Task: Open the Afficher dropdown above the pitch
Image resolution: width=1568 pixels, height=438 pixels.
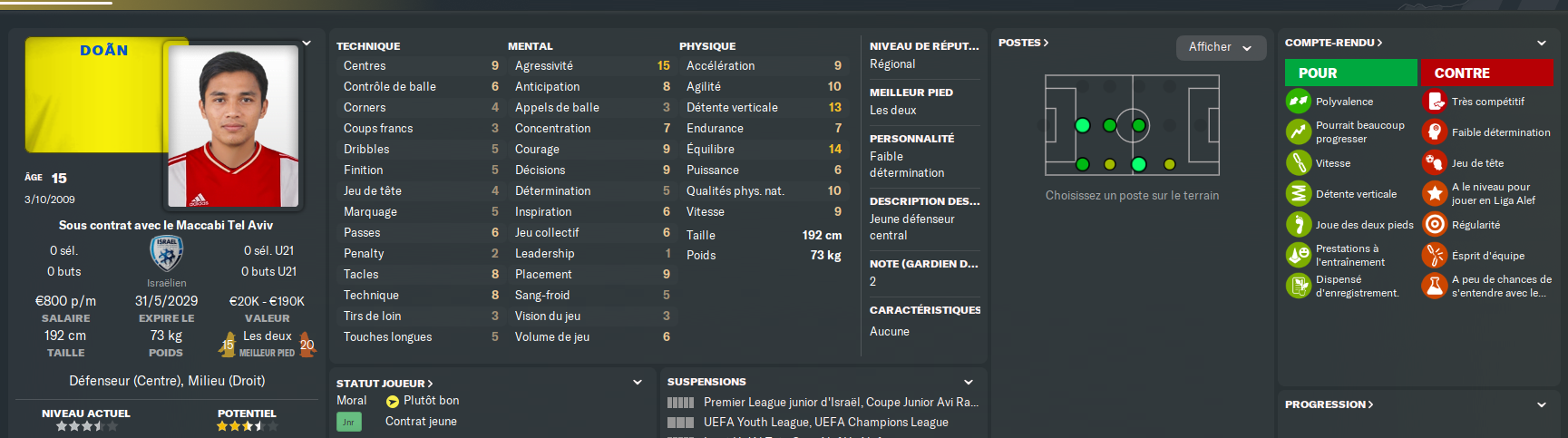Action: point(1220,47)
